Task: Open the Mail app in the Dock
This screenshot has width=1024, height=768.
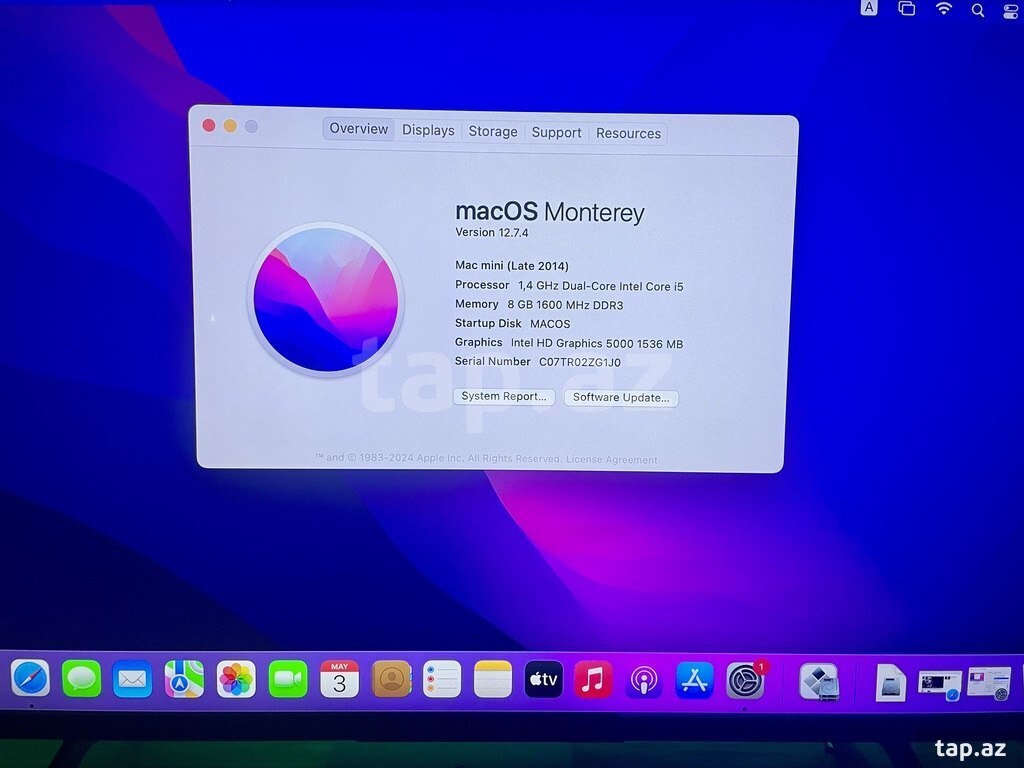Action: pyautogui.click(x=132, y=679)
